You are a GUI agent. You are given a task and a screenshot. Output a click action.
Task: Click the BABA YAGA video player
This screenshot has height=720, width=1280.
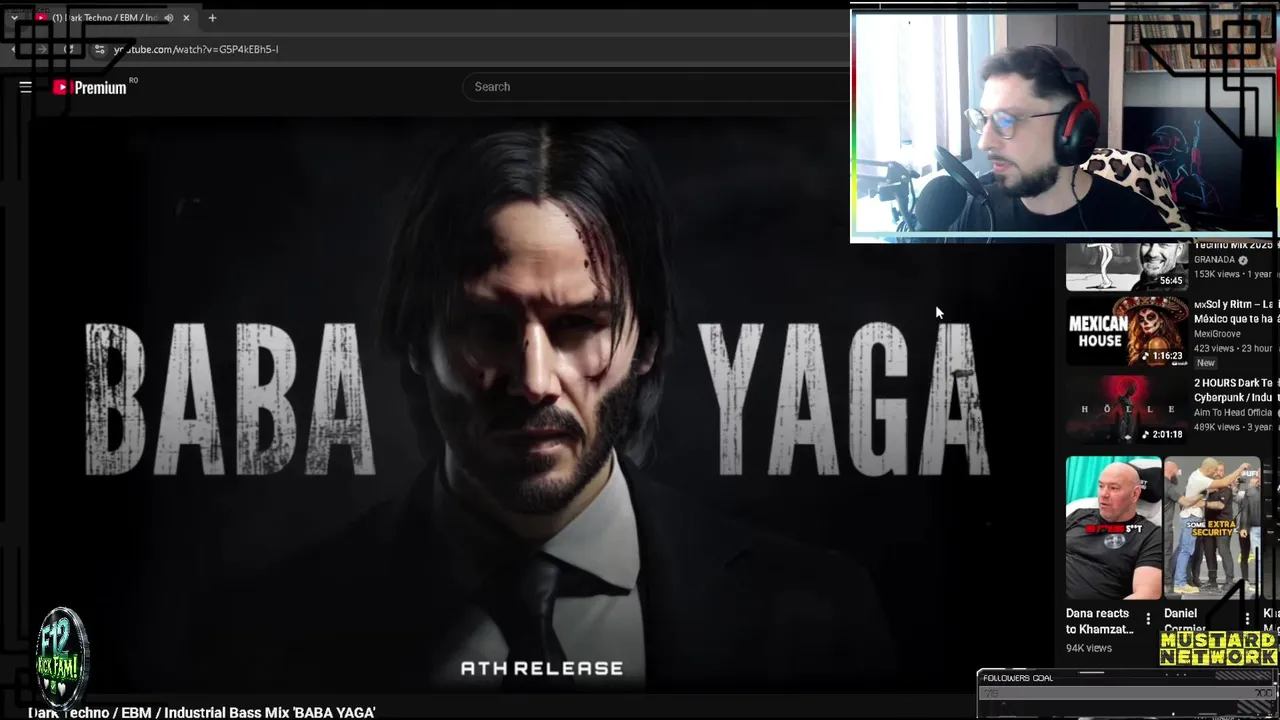tap(540, 405)
